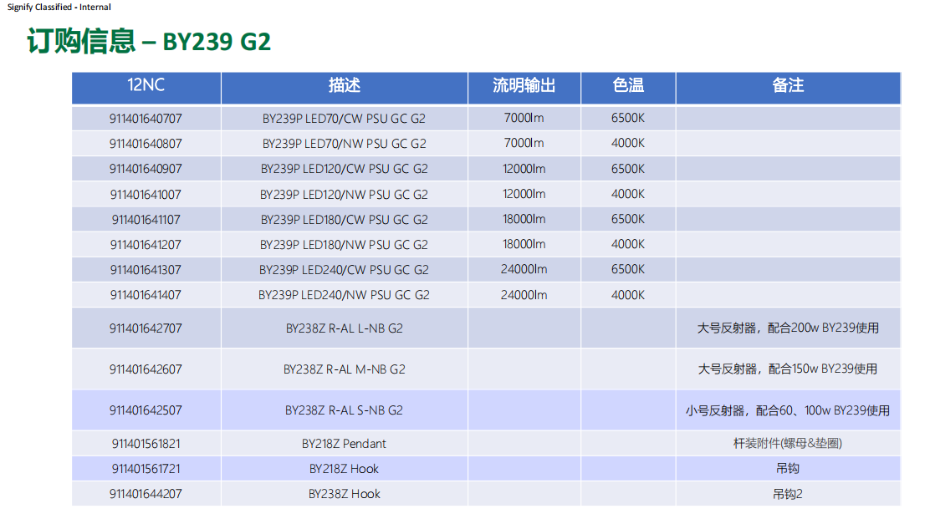Click 'BY238Z R-AL M-NB G2' description
Viewport: 930px width, 519px height.
[x=344, y=369]
